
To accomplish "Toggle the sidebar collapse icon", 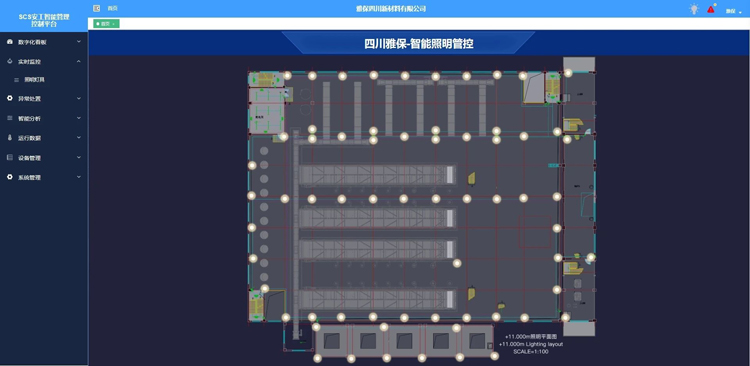I will pos(97,8).
